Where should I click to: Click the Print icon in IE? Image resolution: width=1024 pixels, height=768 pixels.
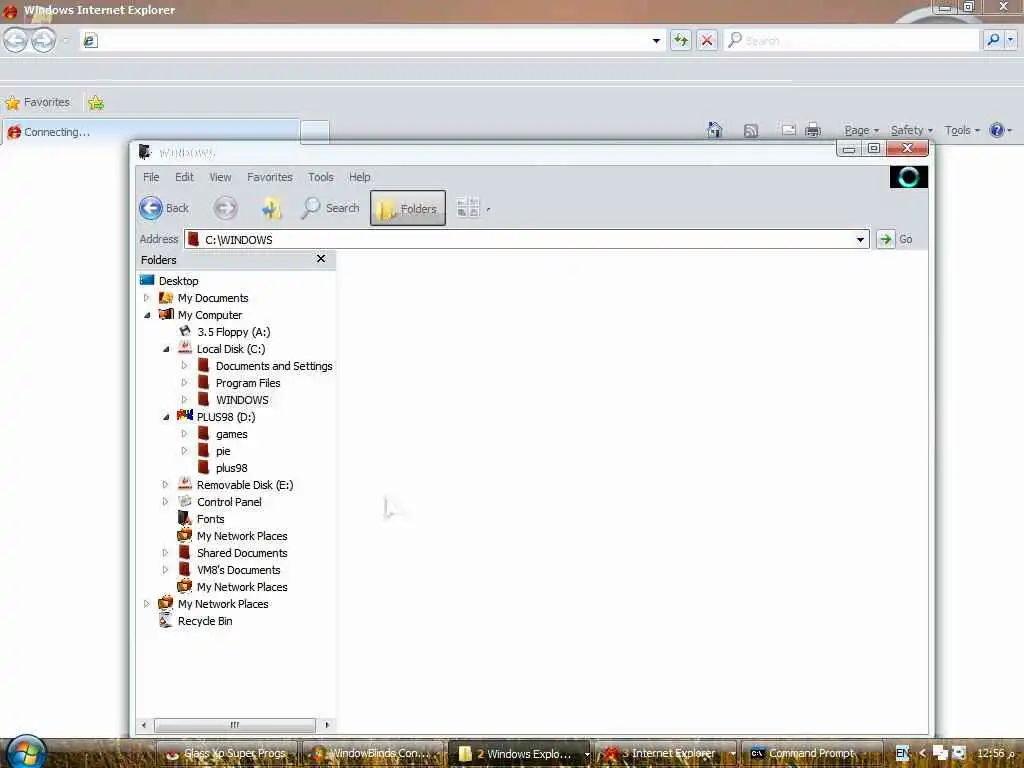[813, 130]
